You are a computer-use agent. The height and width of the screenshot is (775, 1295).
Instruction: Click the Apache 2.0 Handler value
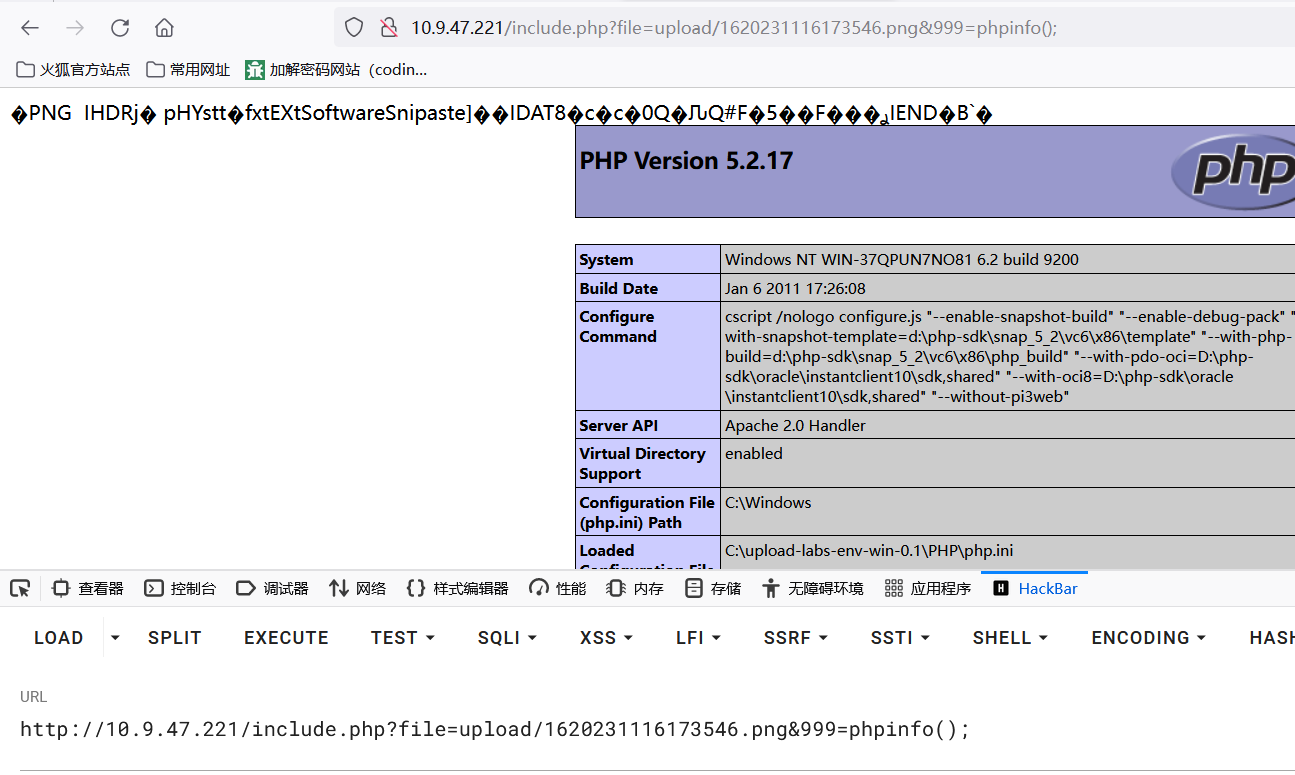pos(795,425)
